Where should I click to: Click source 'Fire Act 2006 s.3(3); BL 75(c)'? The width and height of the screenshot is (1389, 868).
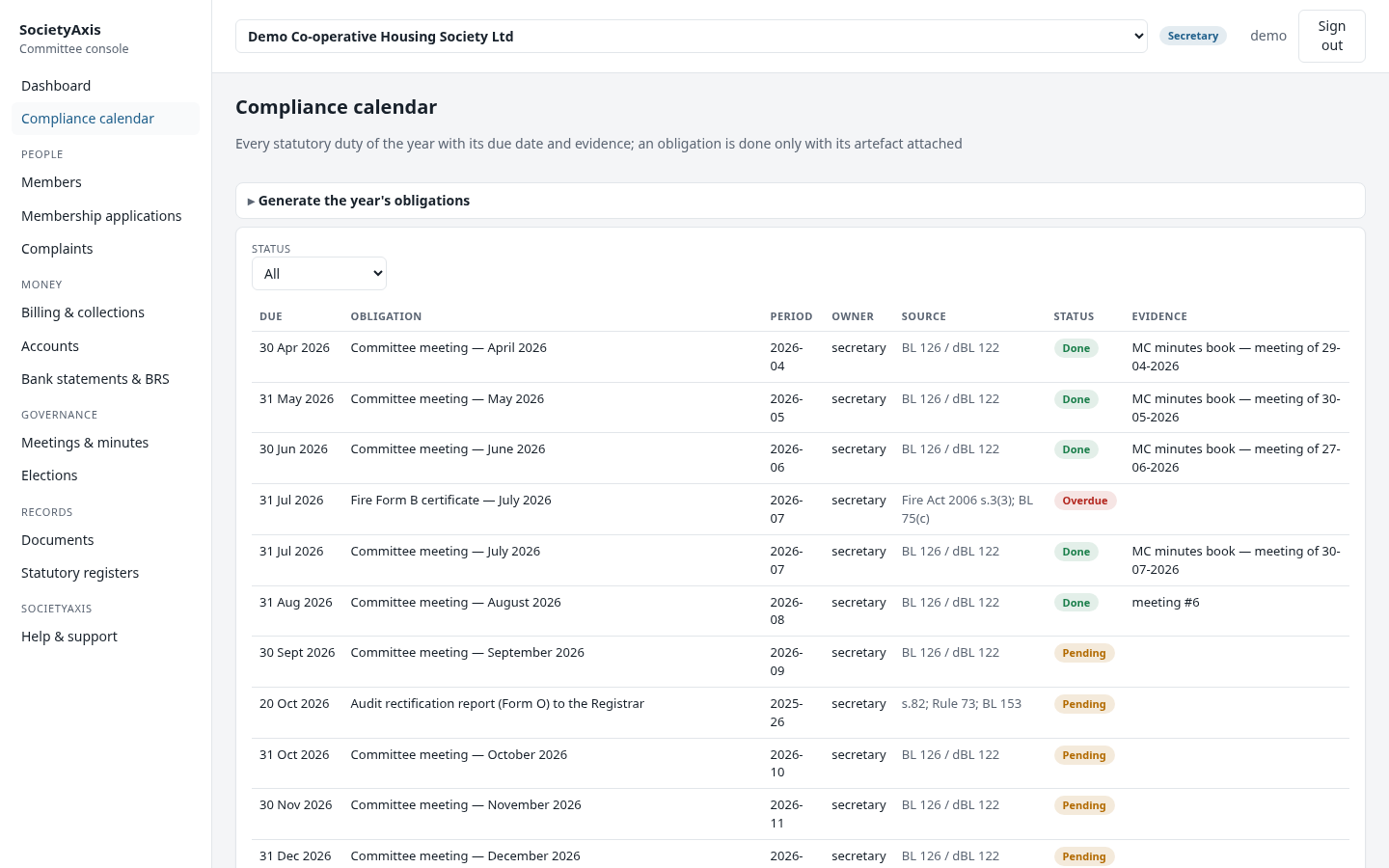(967, 509)
